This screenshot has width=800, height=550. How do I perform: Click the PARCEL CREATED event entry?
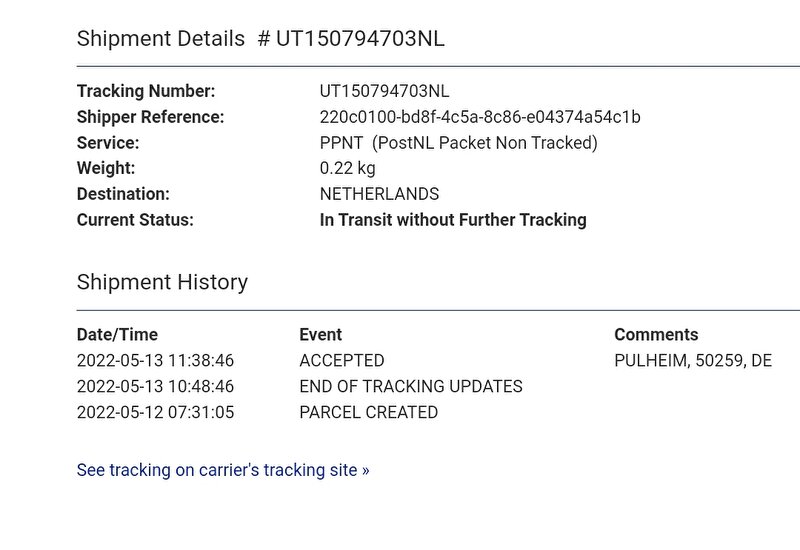(368, 412)
